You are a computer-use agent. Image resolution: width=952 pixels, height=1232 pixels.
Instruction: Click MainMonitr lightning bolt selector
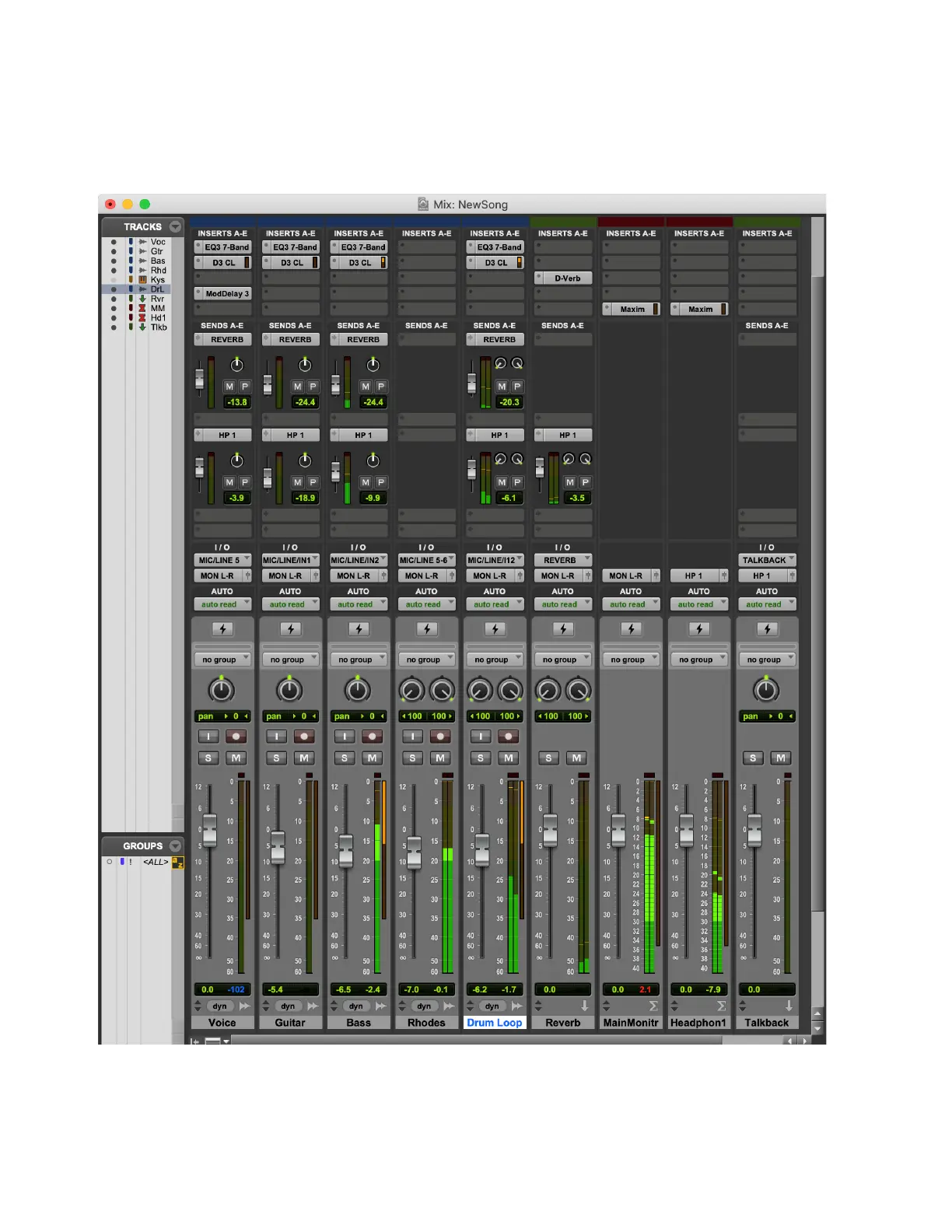point(632,629)
